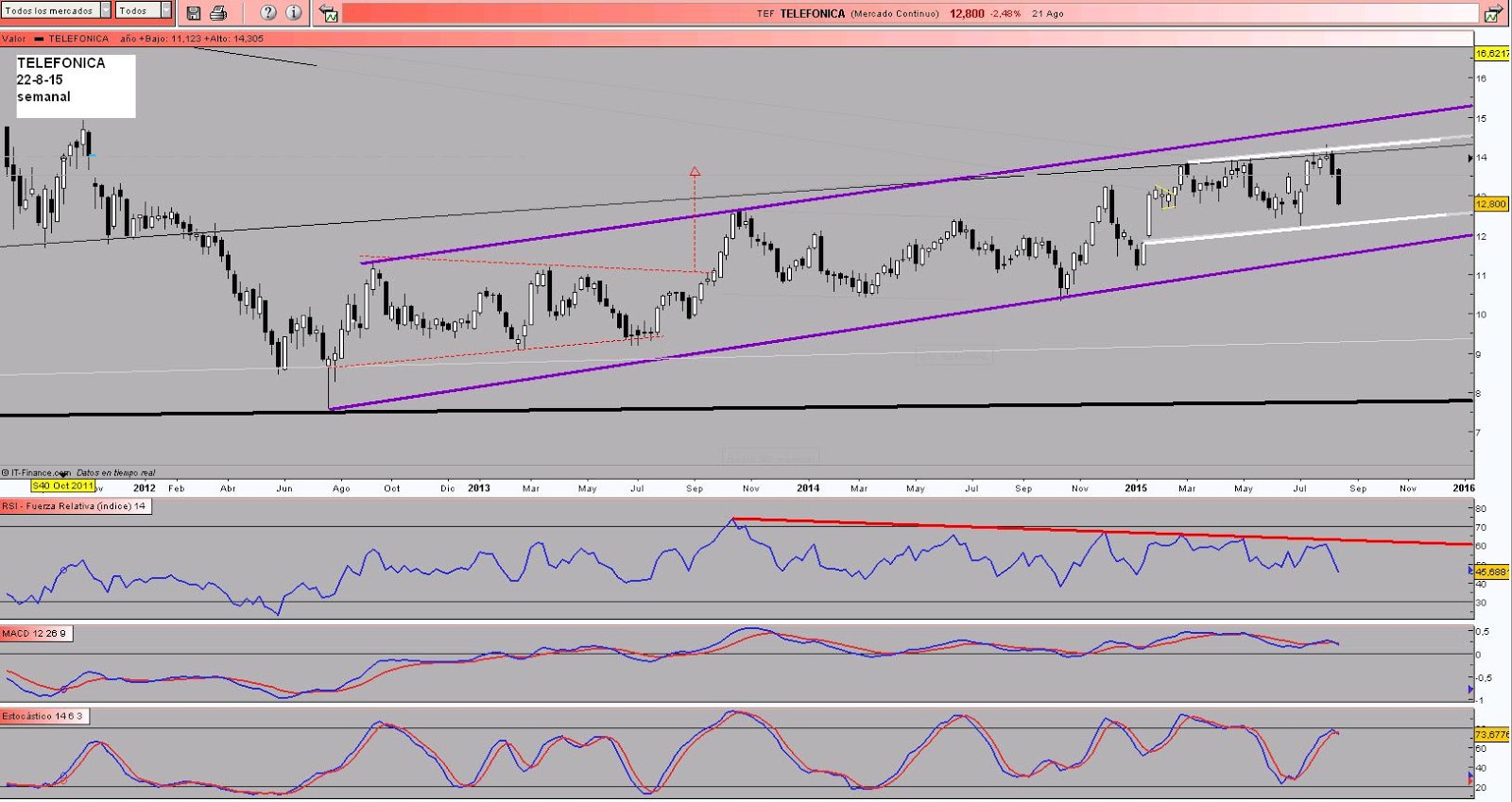Click the red target arrow marker on chart
Viewport: 1512px width, 802px height.
pyautogui.click(x=695, y=171)
